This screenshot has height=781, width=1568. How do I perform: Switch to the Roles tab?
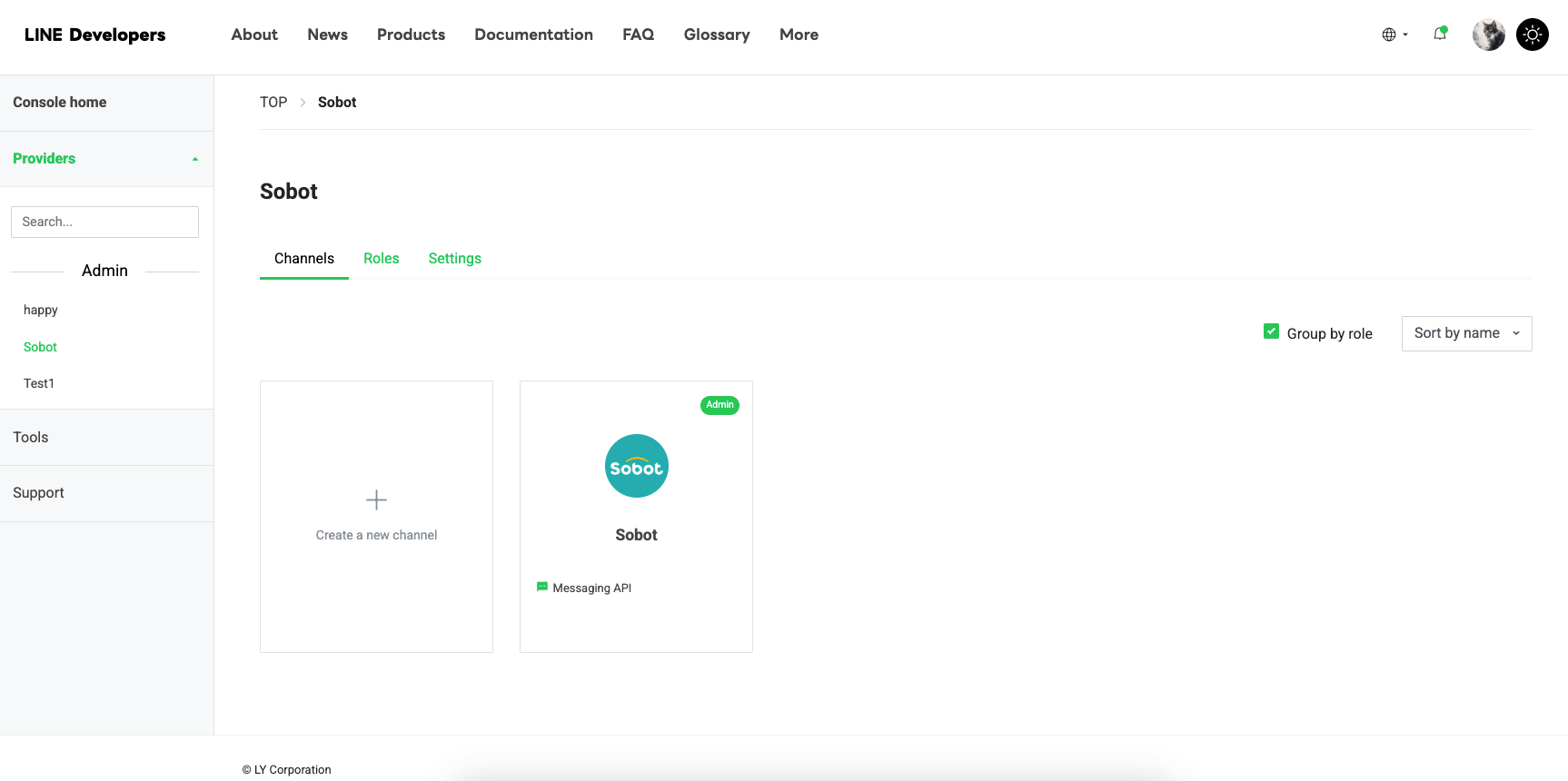point(382,259)
